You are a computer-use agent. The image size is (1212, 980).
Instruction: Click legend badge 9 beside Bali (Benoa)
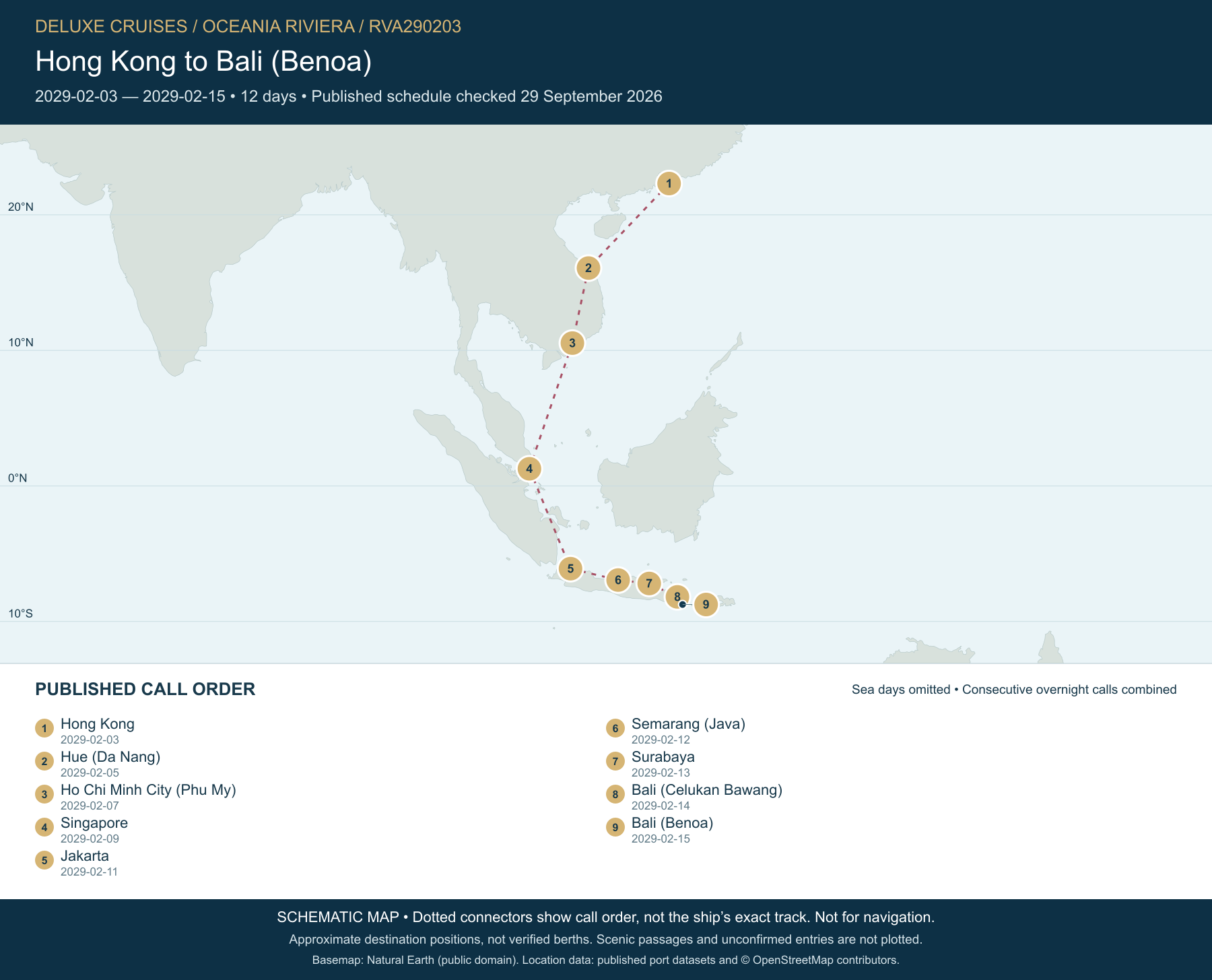click(x=615, y=827)
